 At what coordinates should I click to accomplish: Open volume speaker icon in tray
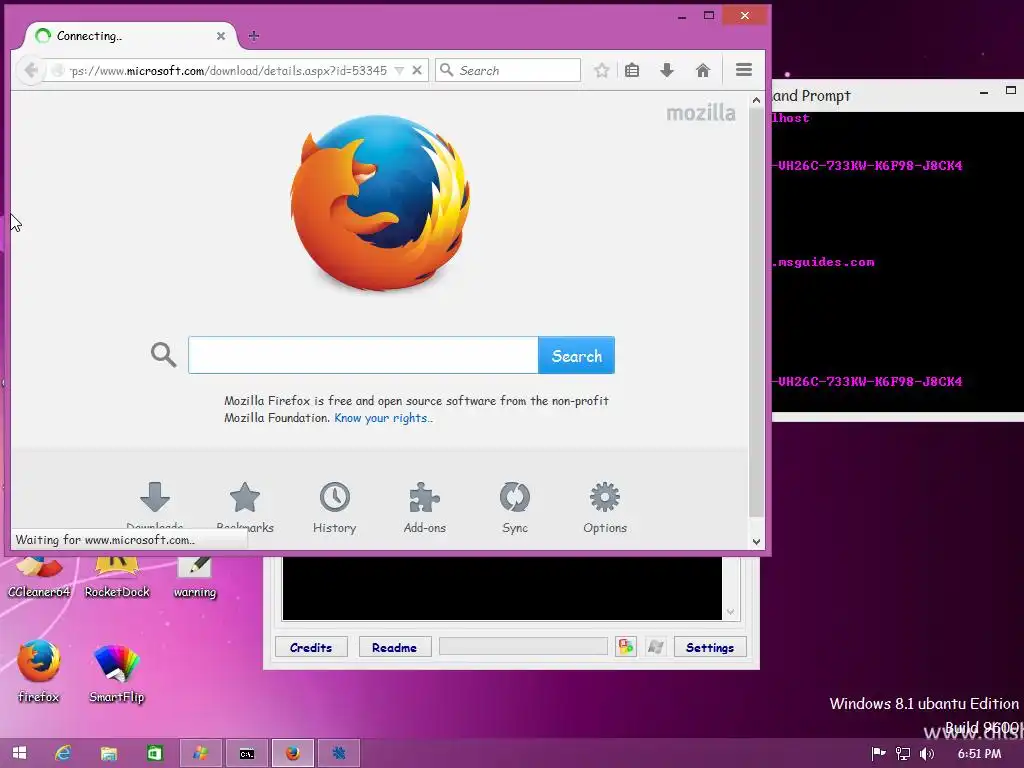(927, 754)
